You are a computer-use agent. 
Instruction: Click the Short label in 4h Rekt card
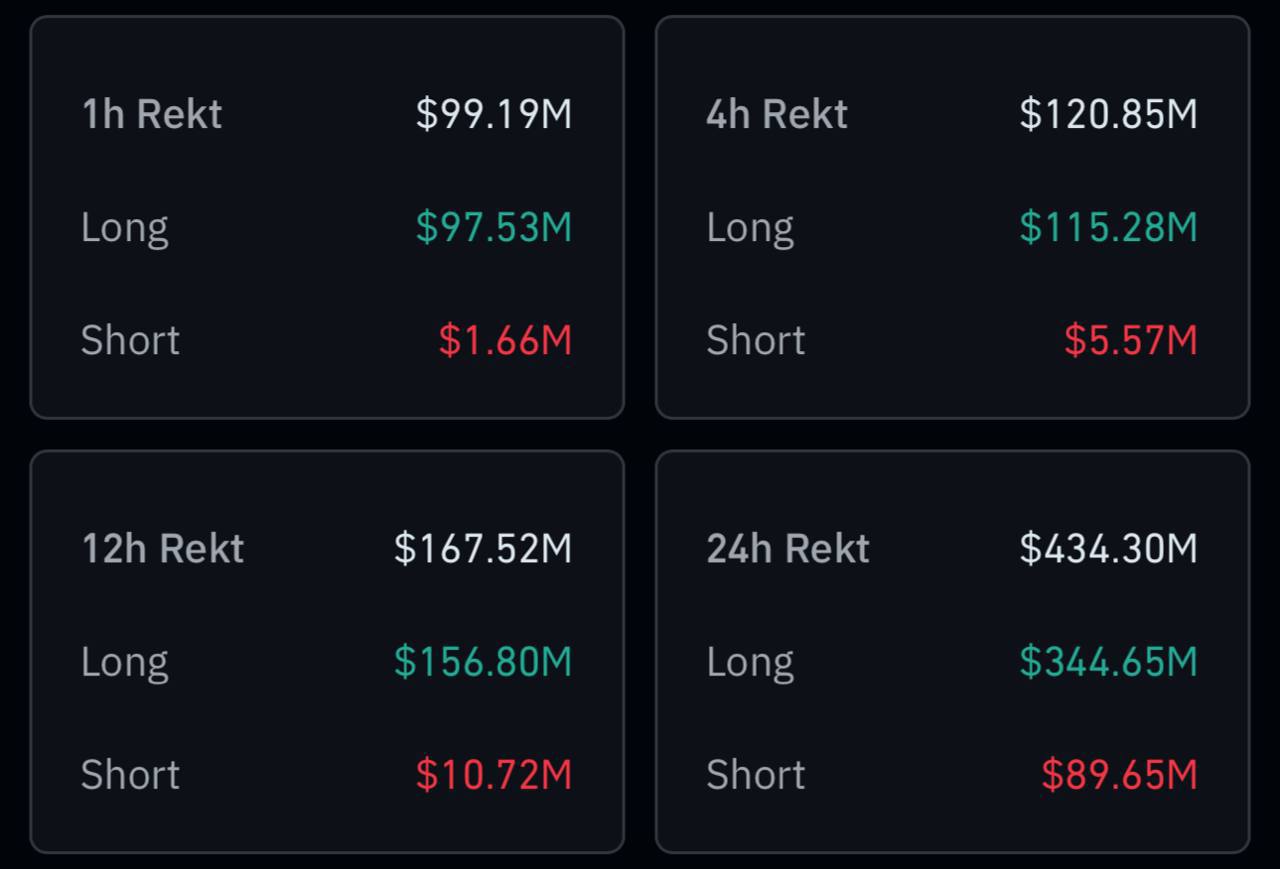[x=755, y=340]
